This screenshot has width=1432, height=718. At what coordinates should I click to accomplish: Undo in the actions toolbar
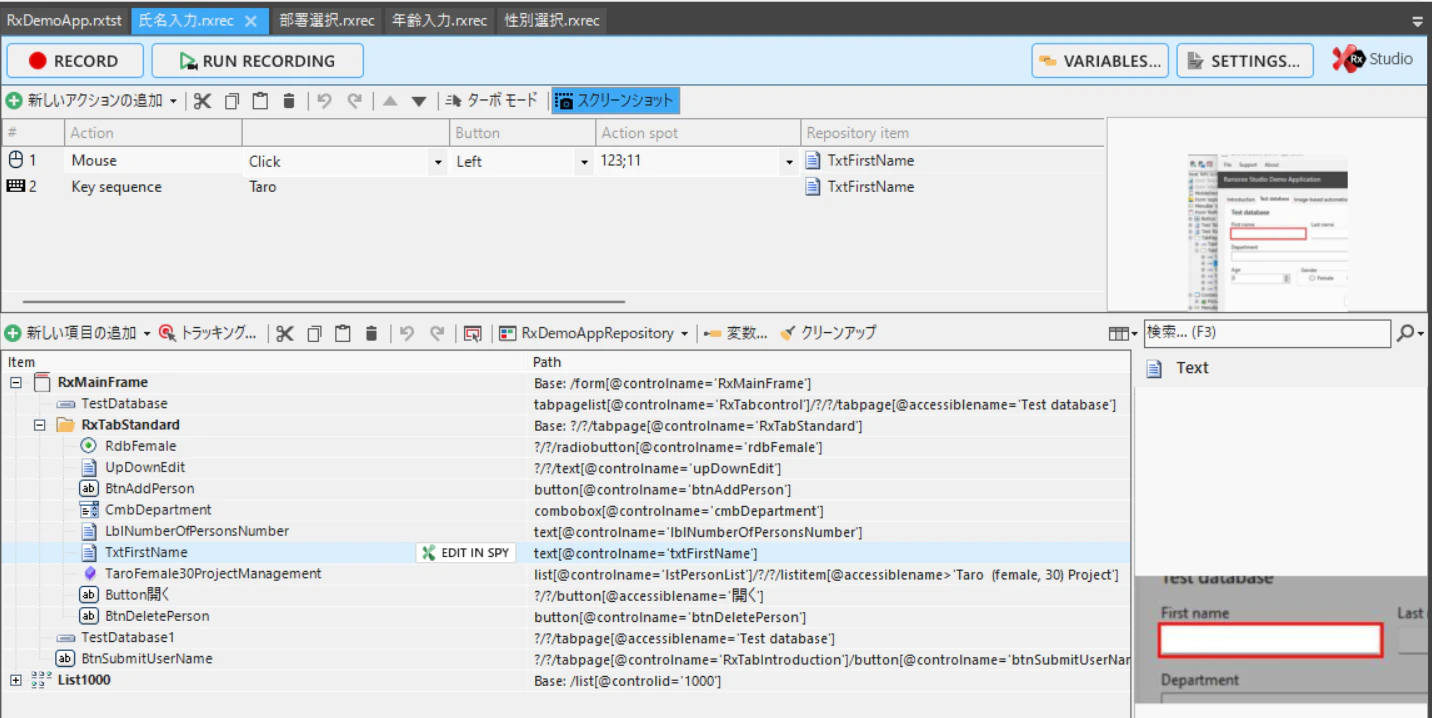(x=324, y=101)
